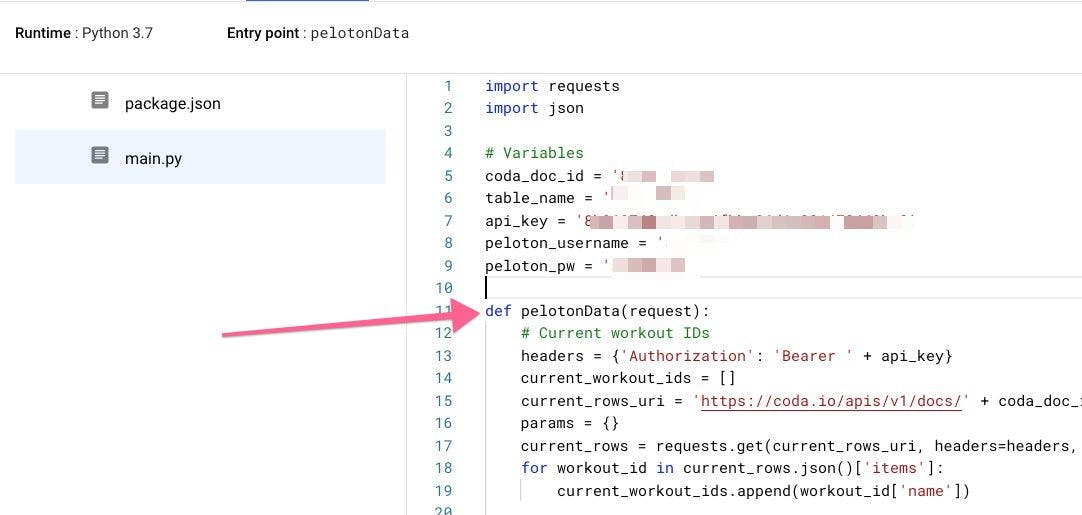Click line number 19 in the gutter

click(x=444, y=491)
